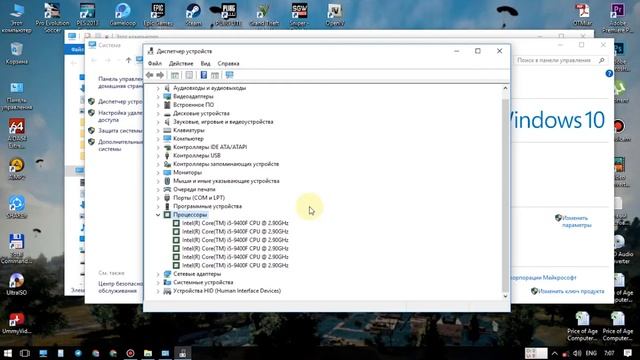Viewport: 640px width, 360px height.
Task: Open the Adobe Premiere Pro desktop icon
Action: pos(617,17)
